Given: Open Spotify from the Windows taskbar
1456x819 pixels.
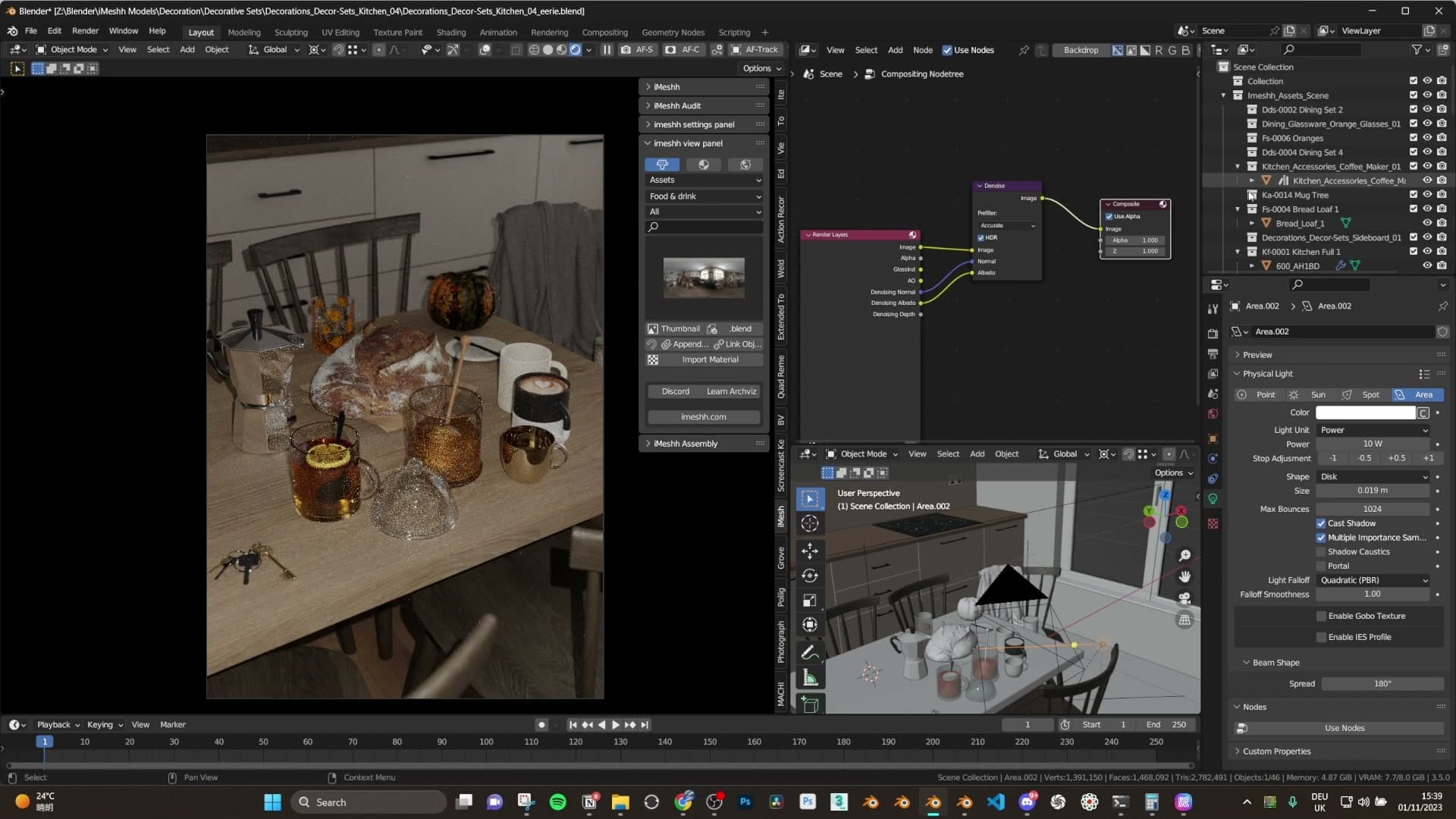Looking at the screenshot, I should point(557,802).
